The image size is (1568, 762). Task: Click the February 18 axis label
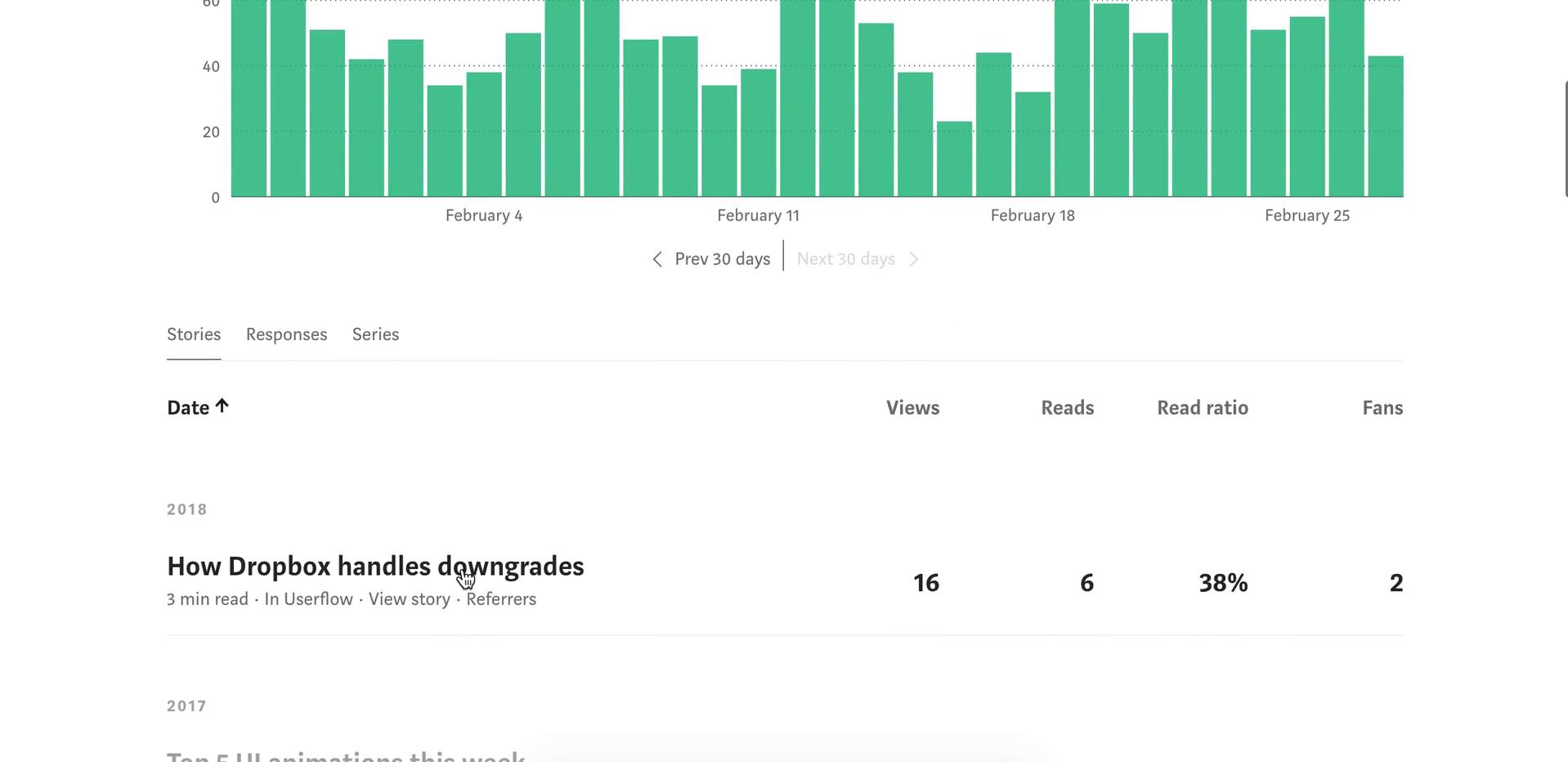[x=1033, y=216]
